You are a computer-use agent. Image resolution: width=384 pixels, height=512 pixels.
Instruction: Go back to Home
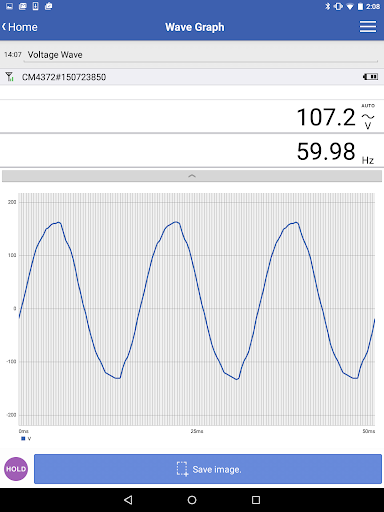coord(20,27)
